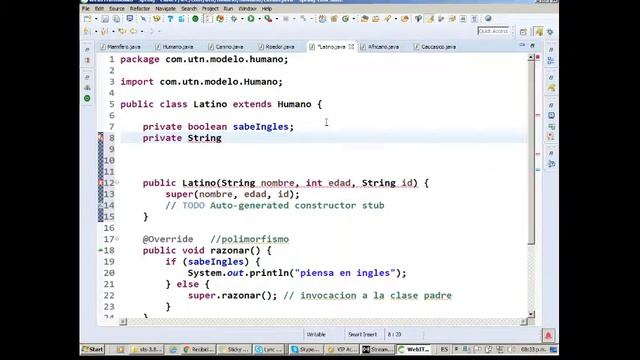This screenshot has width=640, height=360.
Task: Switch to the Mamifero.java tab
Action: (x=121, y=47)
